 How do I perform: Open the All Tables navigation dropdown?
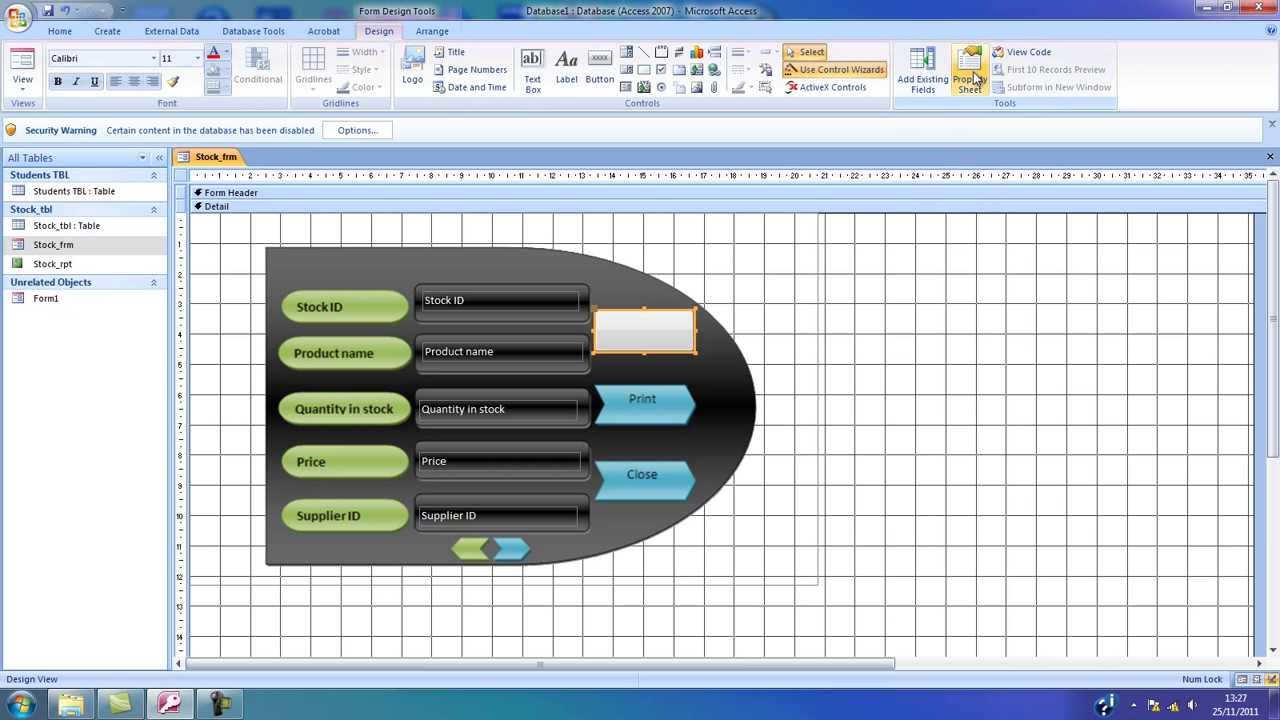point(142,158)
